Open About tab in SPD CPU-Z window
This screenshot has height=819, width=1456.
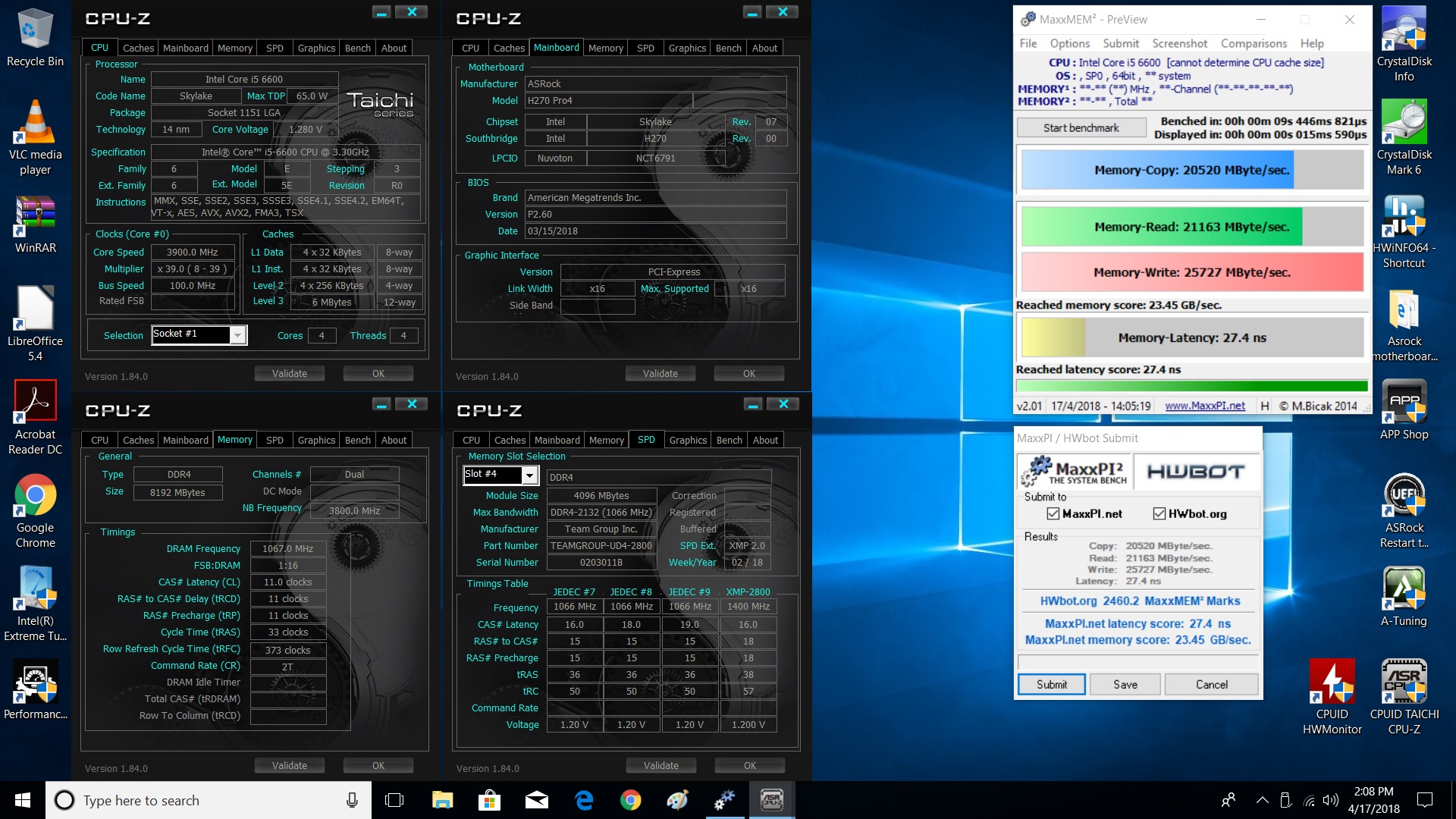pos(765,440)
